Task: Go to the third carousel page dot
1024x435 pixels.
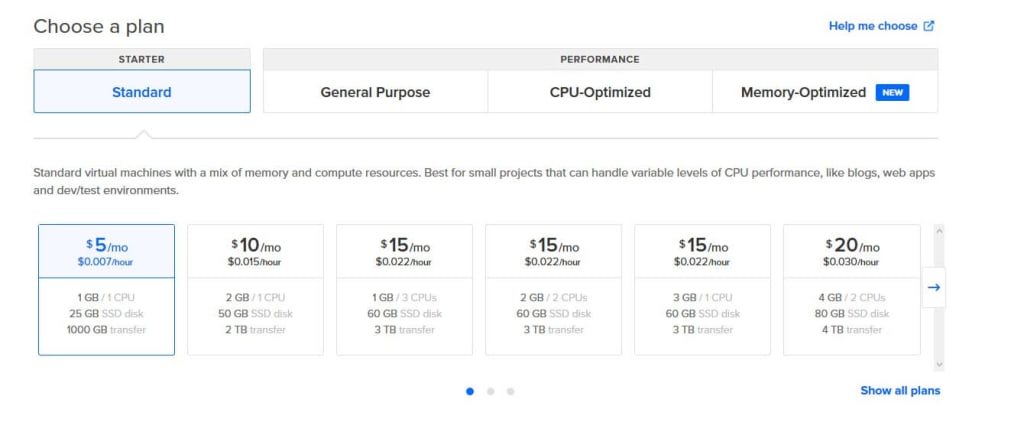Action: 510,391
